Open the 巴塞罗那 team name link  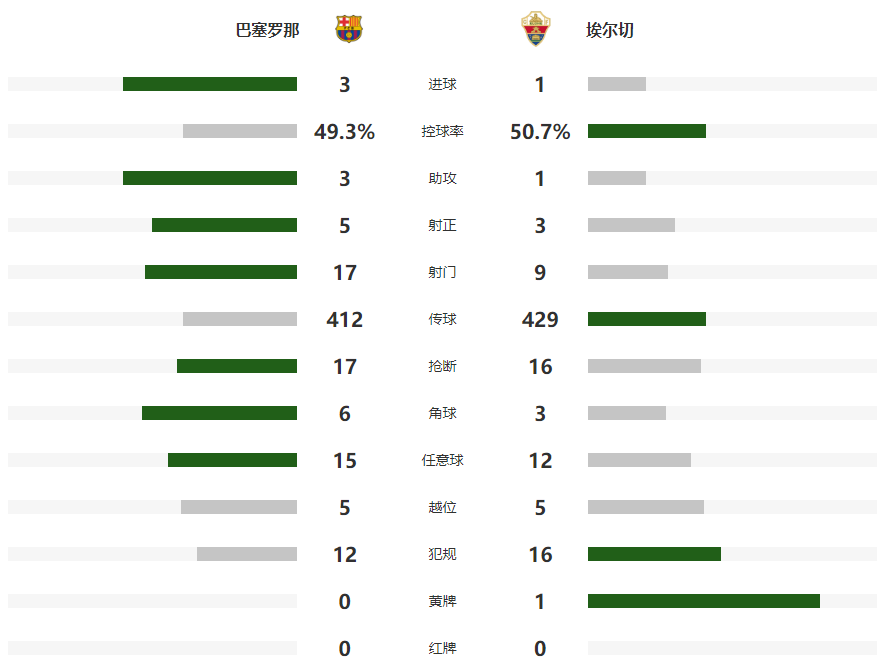pos(267,30)
